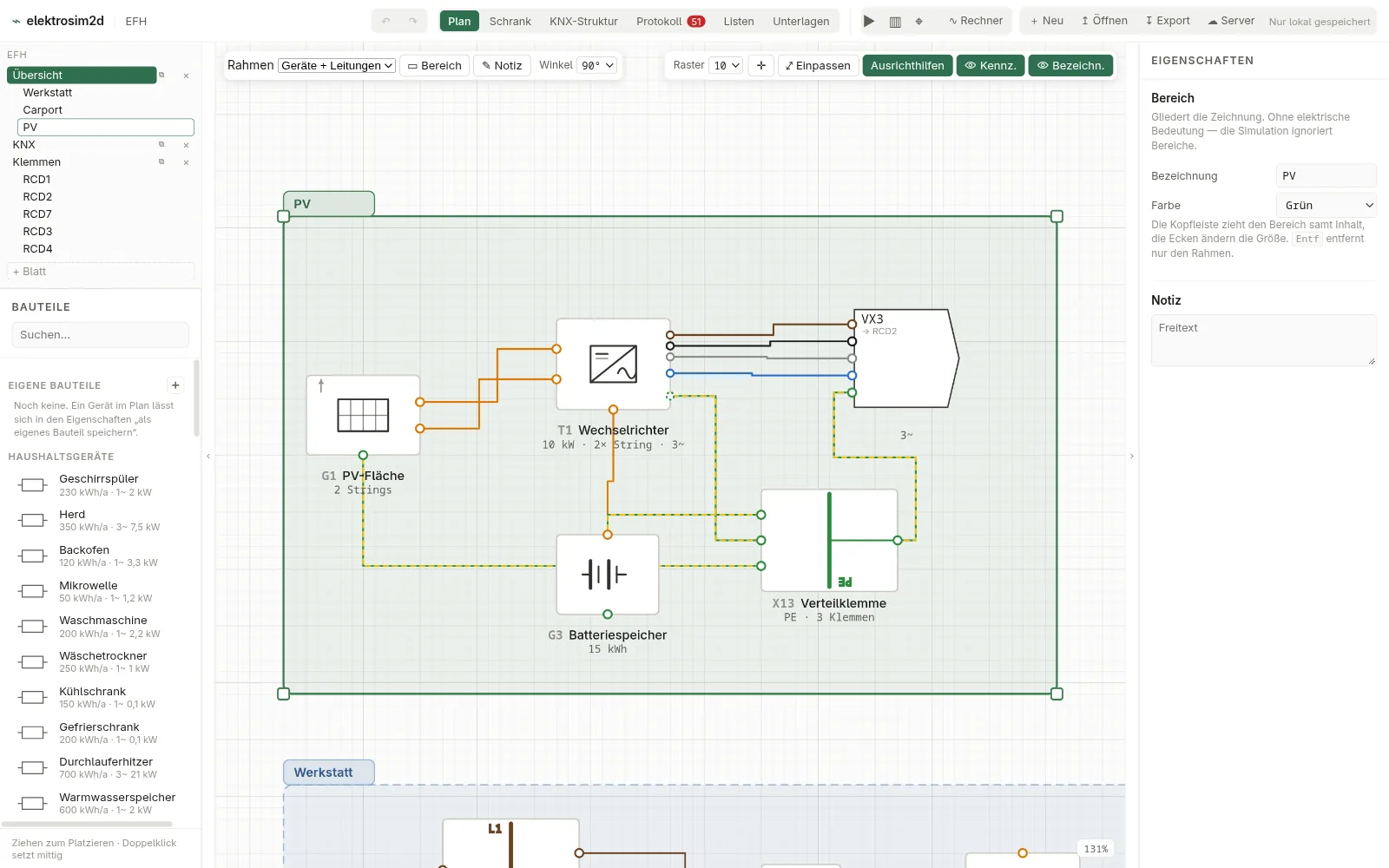Click copy icon on Klemmen sheet row
1389x868 pixels.
(x=161, y=162)
